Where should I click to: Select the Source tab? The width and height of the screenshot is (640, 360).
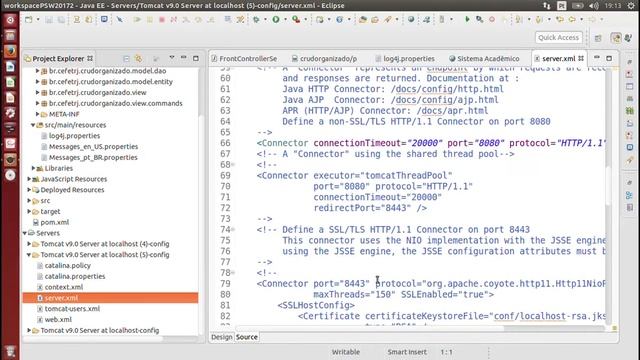[247, 337]
